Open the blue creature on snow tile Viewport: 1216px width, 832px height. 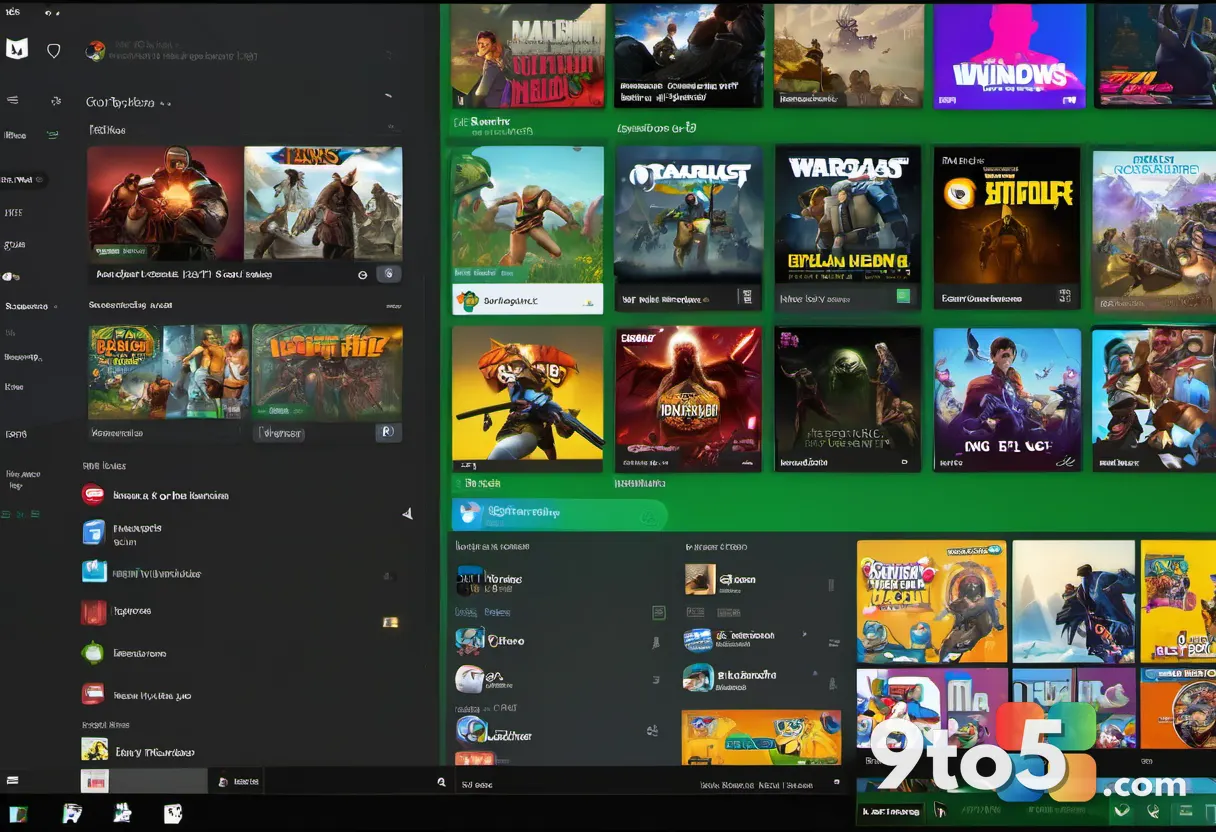[x=1073, y=601]
